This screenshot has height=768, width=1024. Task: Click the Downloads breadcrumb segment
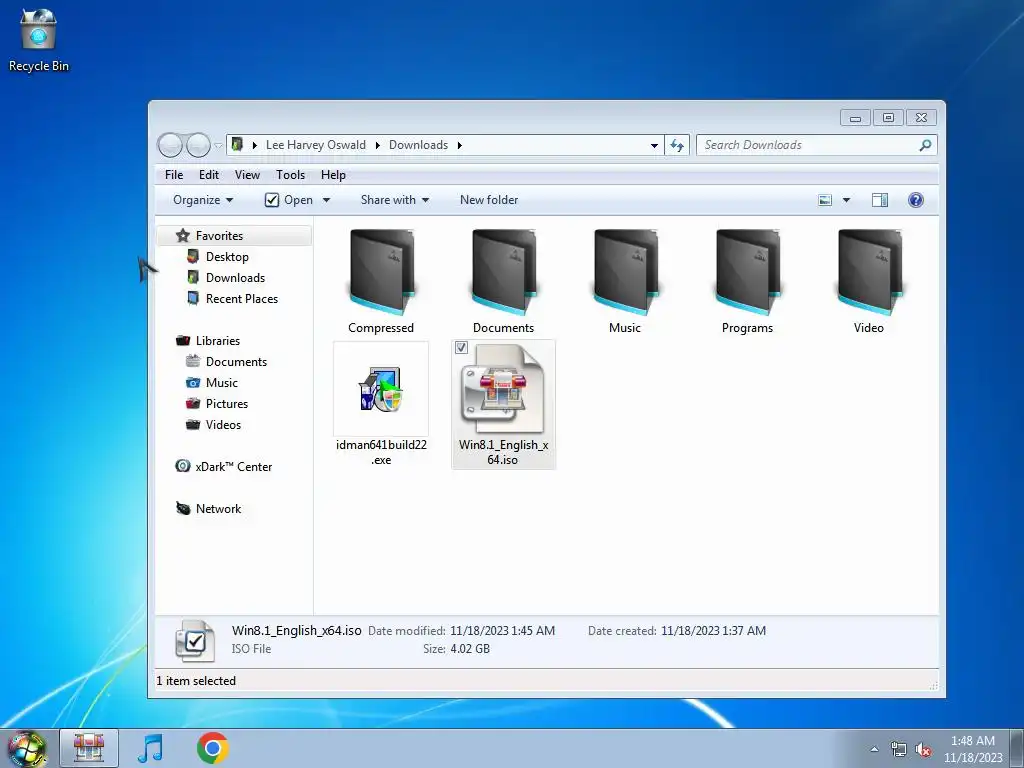419,145
